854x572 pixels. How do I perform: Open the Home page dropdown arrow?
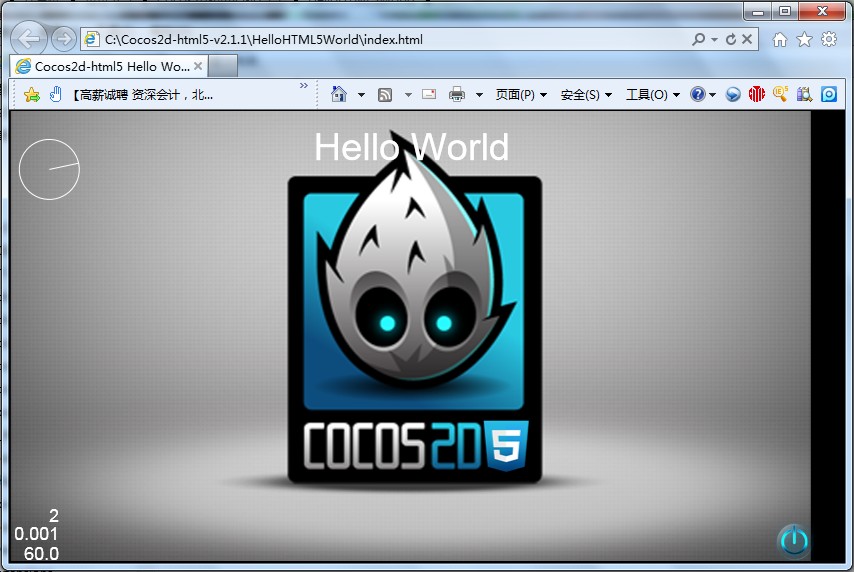click(361, 95)
